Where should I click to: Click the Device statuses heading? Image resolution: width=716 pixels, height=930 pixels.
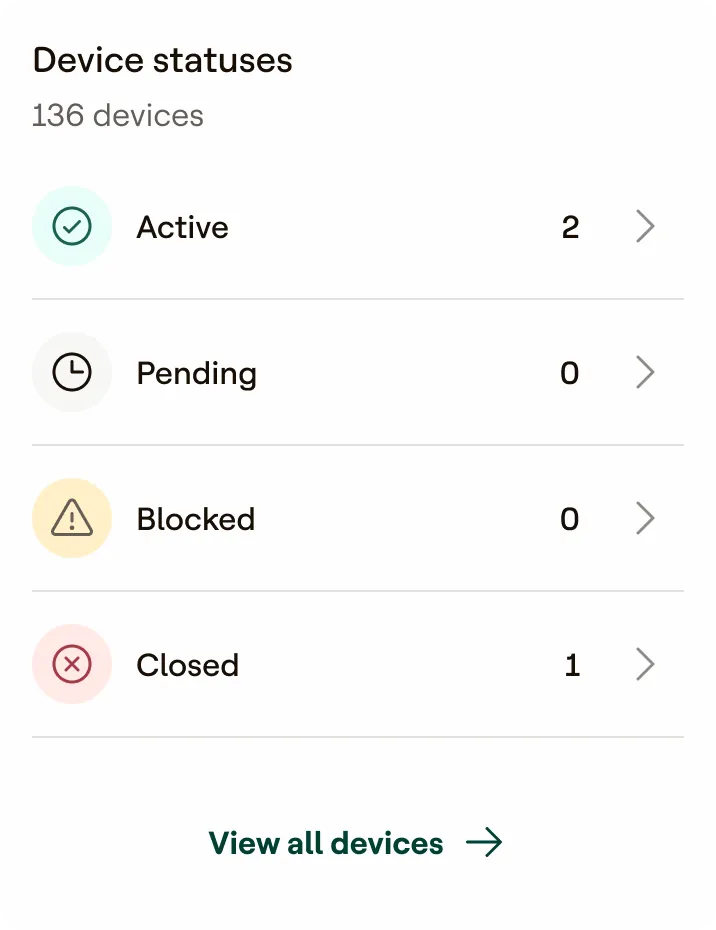pos(163,60)
